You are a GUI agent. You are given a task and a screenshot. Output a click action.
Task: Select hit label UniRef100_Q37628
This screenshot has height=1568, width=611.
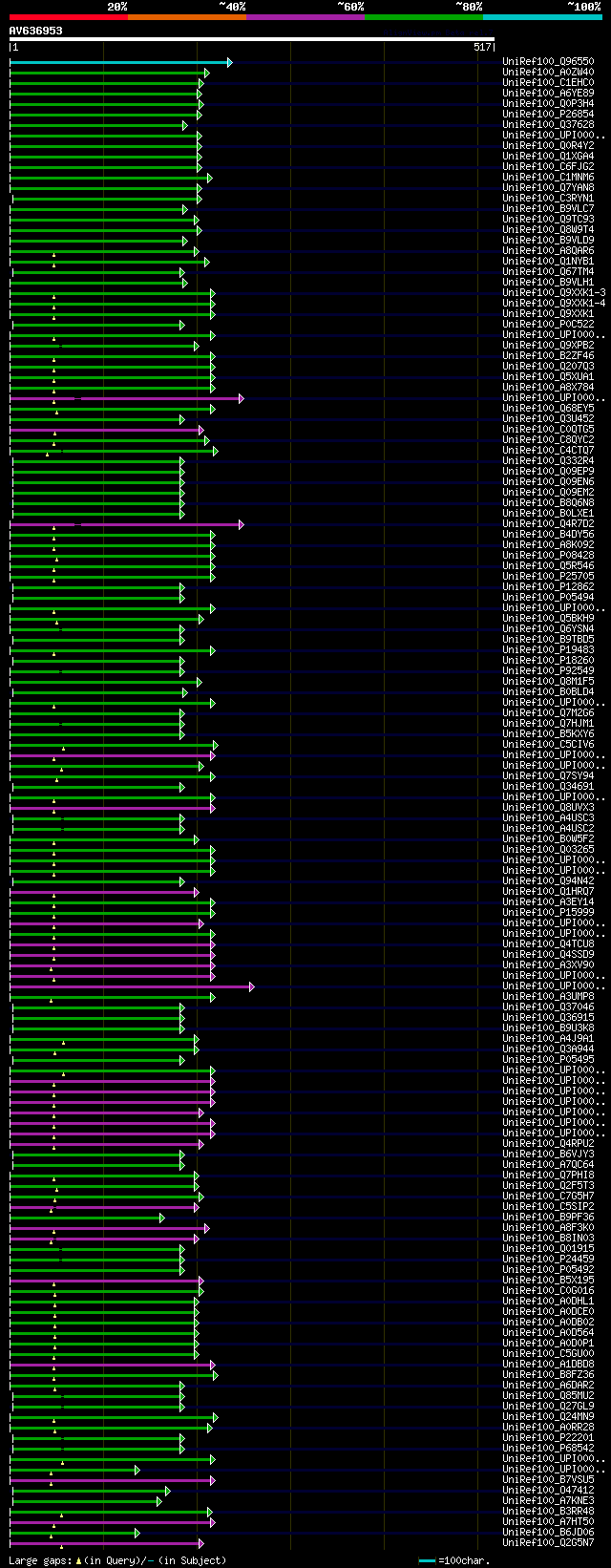click(x=548, y=125)
